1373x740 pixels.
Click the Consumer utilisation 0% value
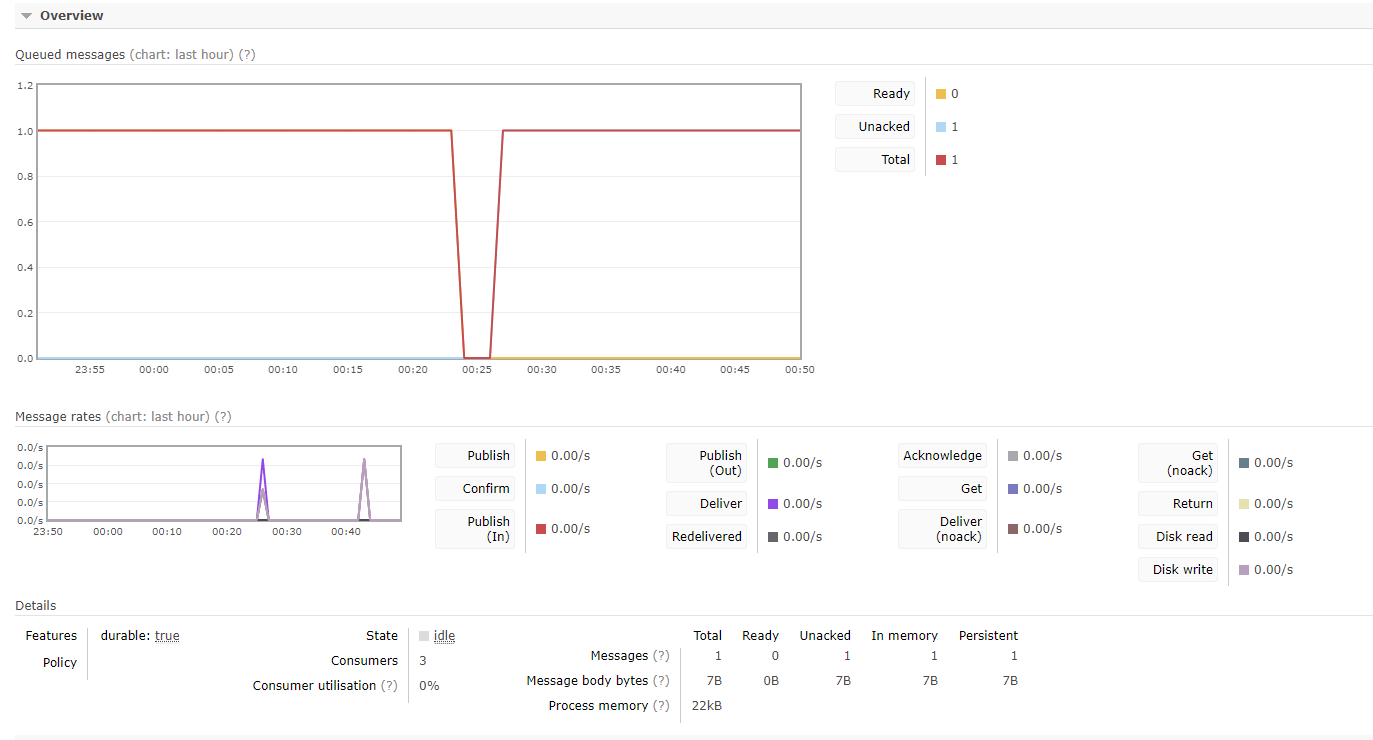[429, 686]
